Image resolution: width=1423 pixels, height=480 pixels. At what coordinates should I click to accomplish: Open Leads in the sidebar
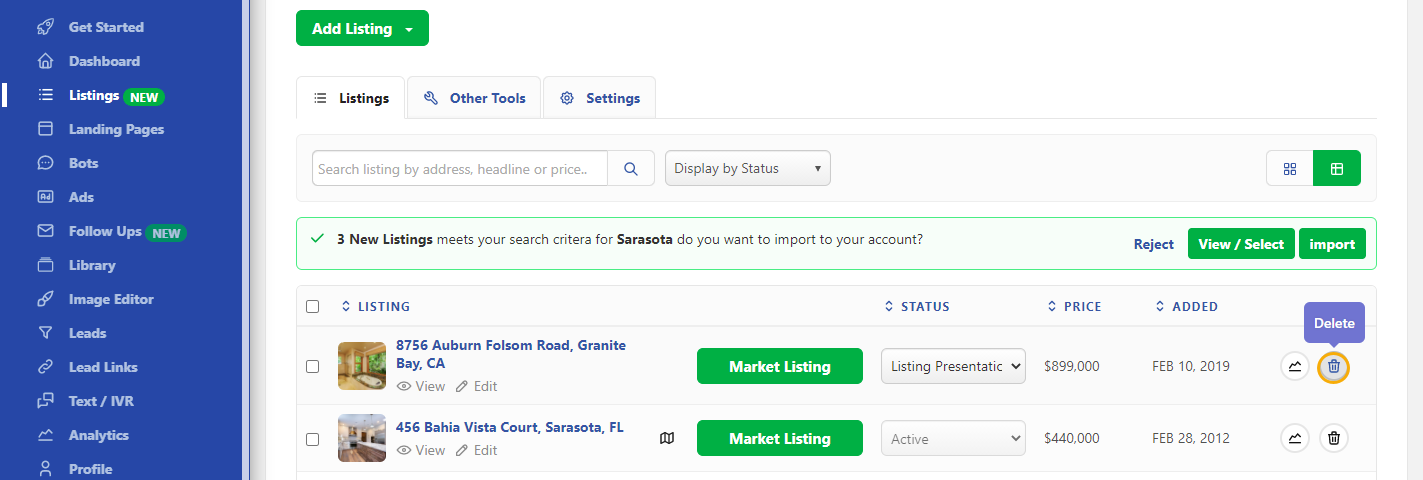pos(87,333)
